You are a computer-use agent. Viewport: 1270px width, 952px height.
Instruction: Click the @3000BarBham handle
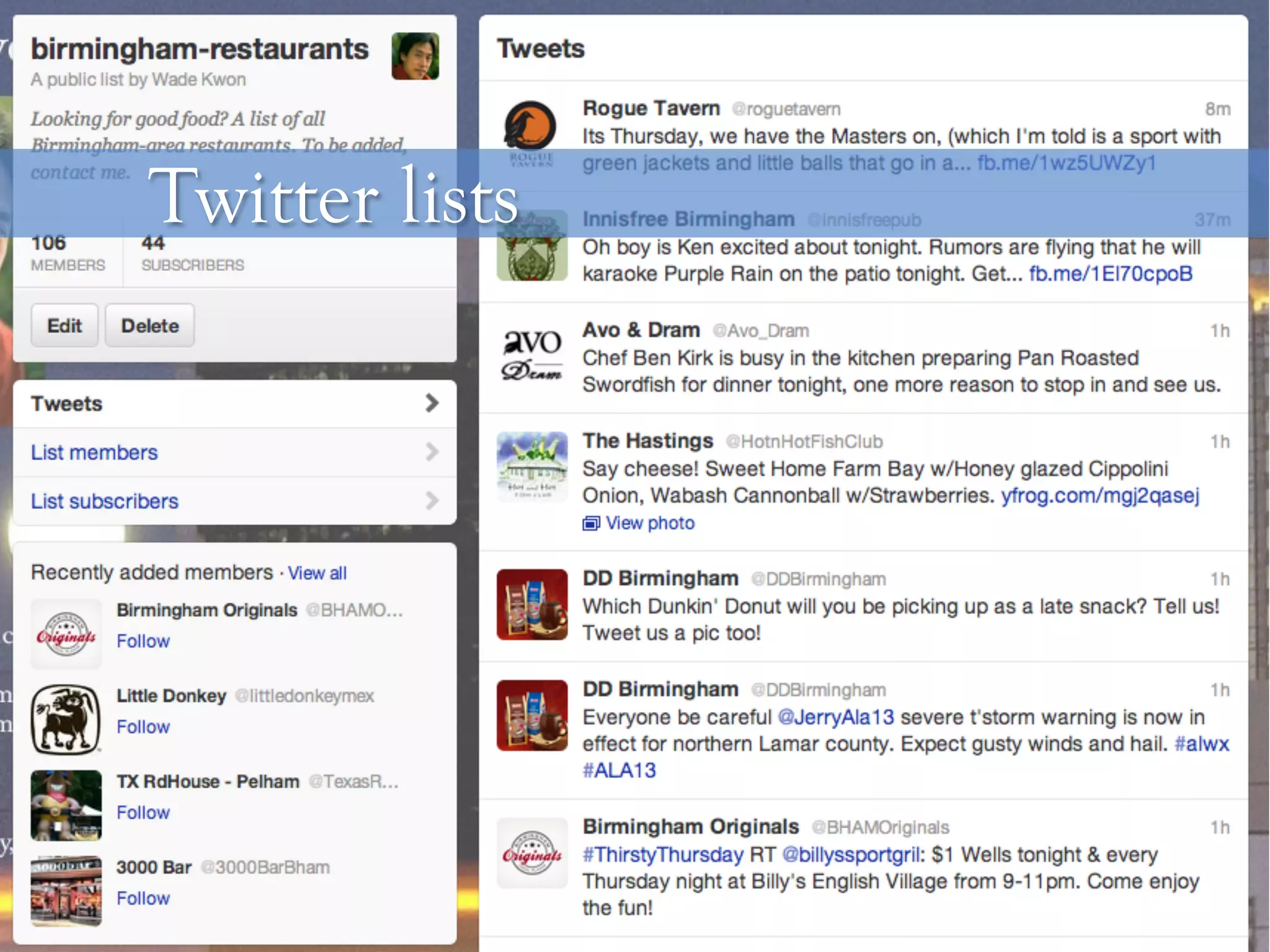click(265, 867)
